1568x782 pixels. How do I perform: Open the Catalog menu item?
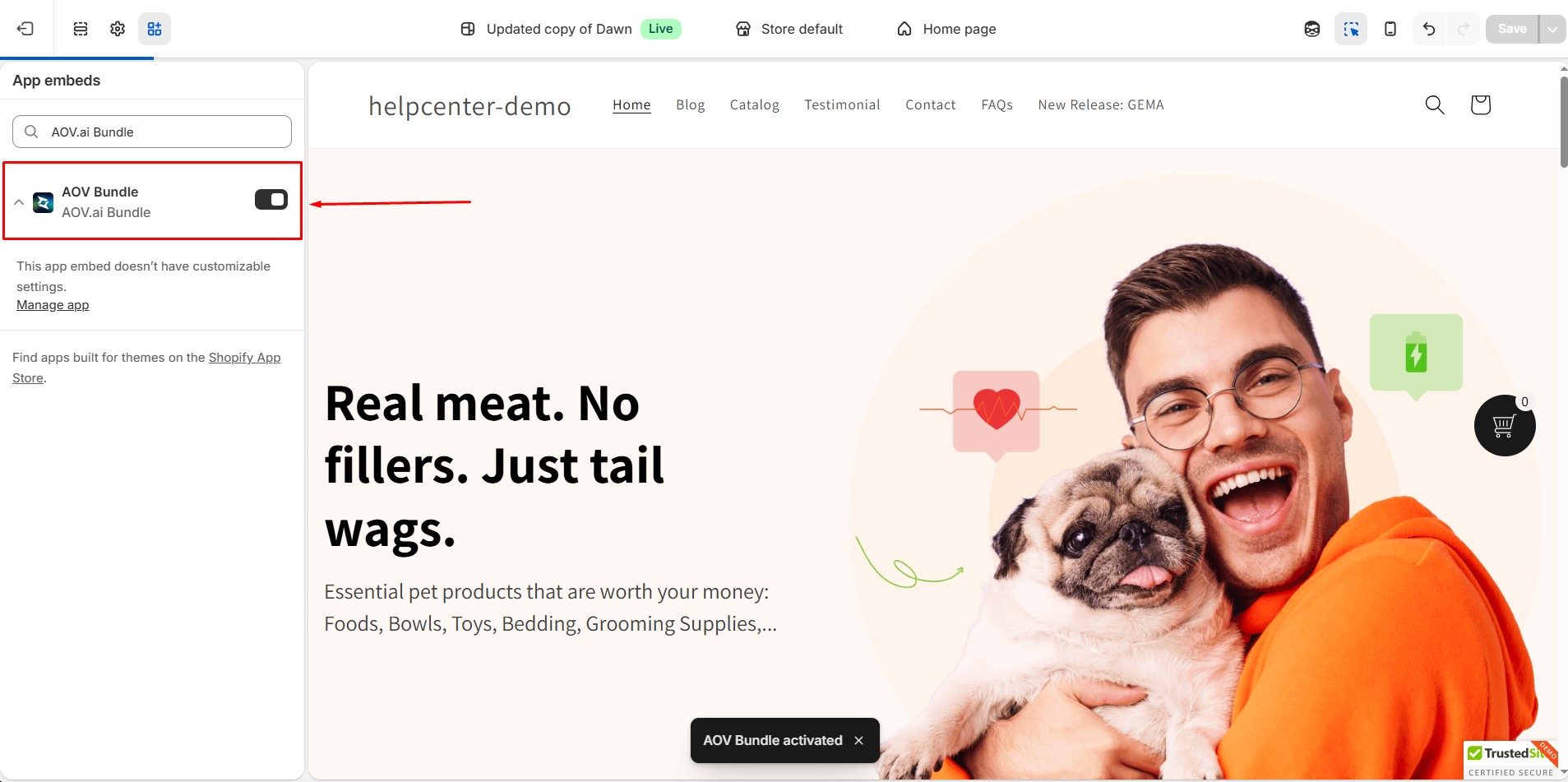(x=755, y=104)
